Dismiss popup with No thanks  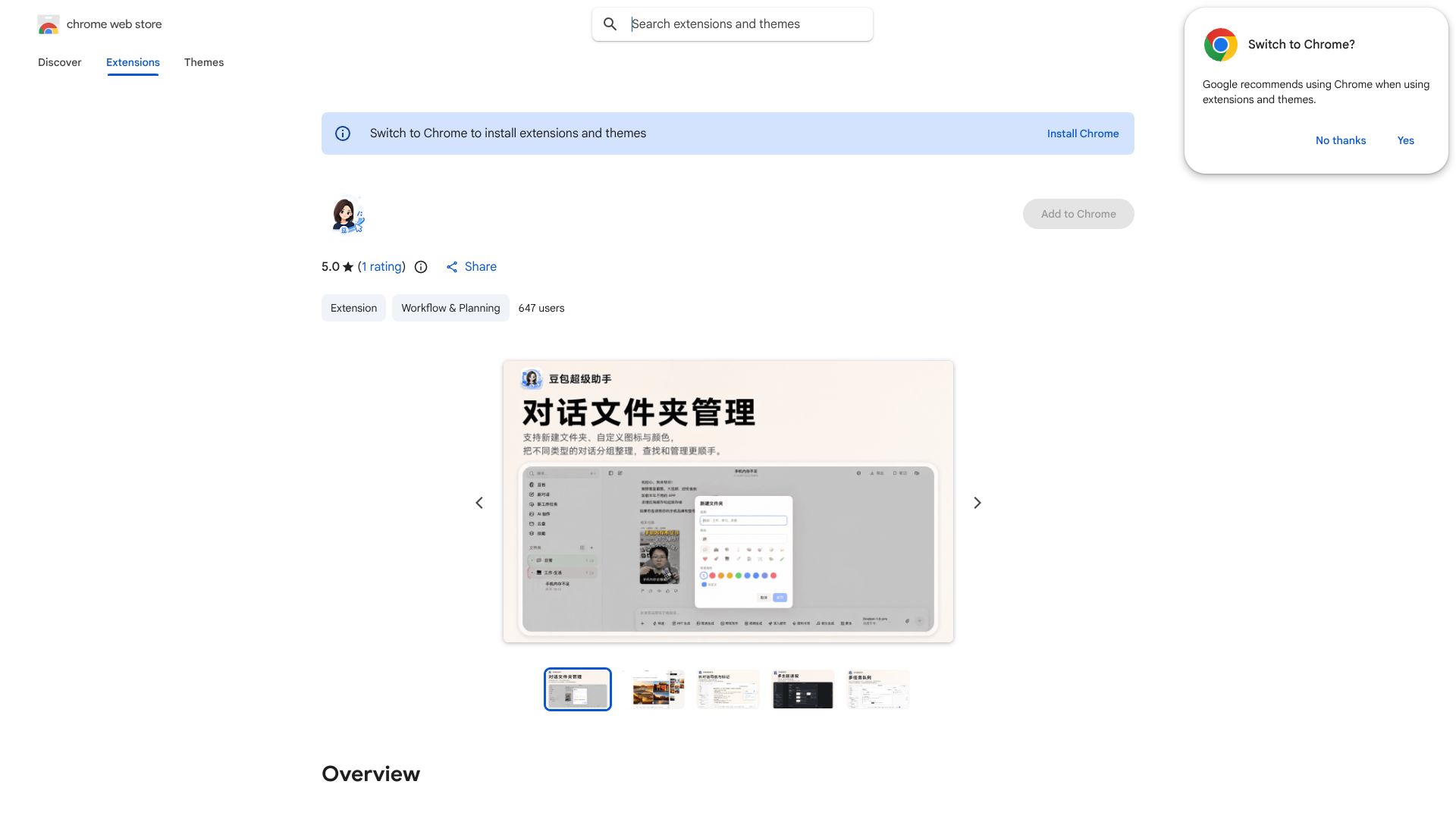click(1341, 140)
